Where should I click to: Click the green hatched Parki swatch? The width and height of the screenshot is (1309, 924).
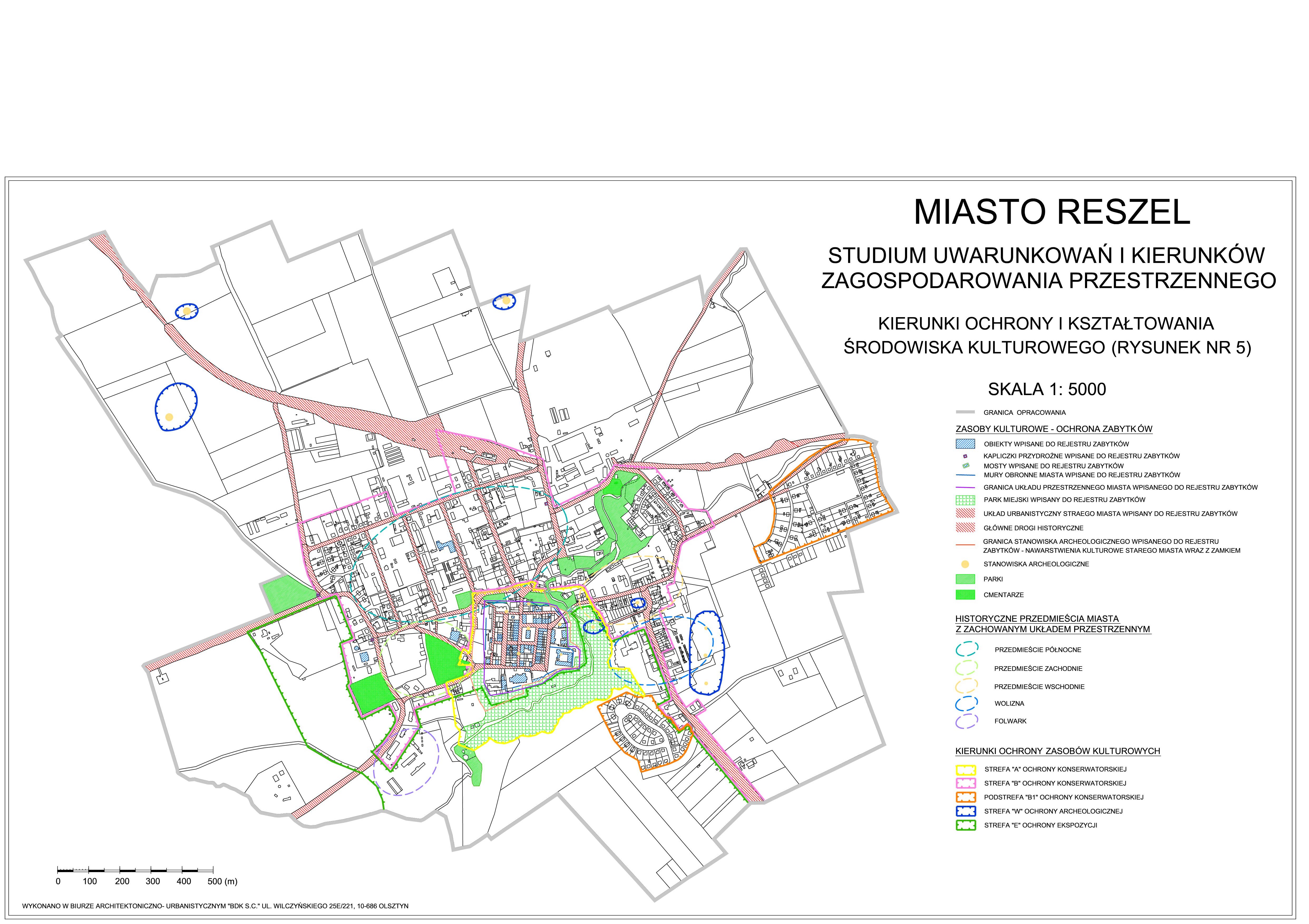pyautogui.click(x=965, y=579)
